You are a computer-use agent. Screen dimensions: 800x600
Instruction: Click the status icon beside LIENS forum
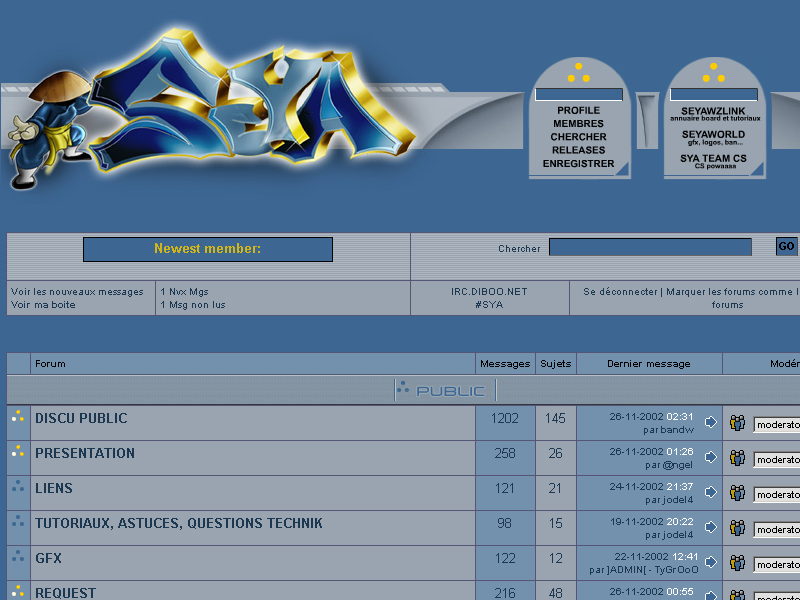18,487
